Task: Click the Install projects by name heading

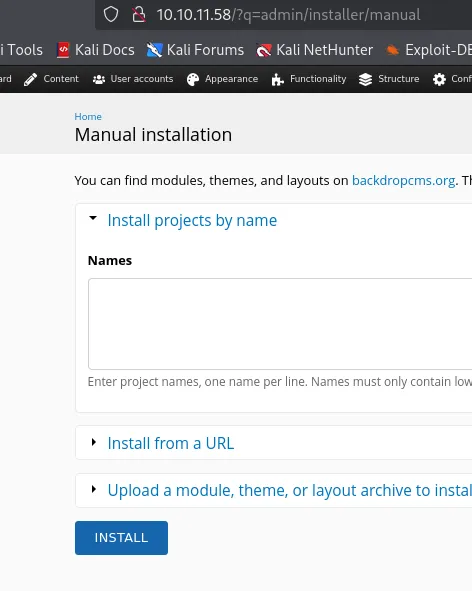Action: [x=192, y=220]
